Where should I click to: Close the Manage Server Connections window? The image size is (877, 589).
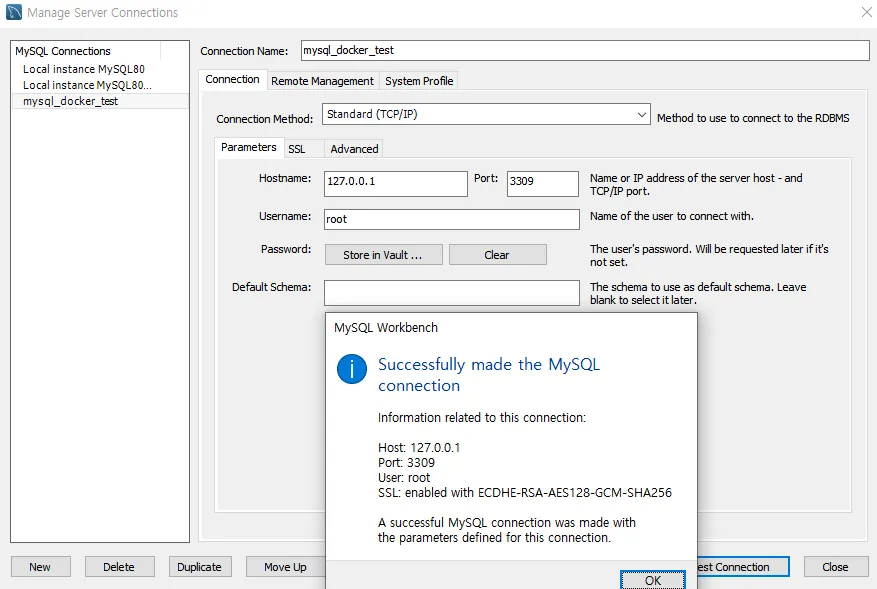[866, 12]
